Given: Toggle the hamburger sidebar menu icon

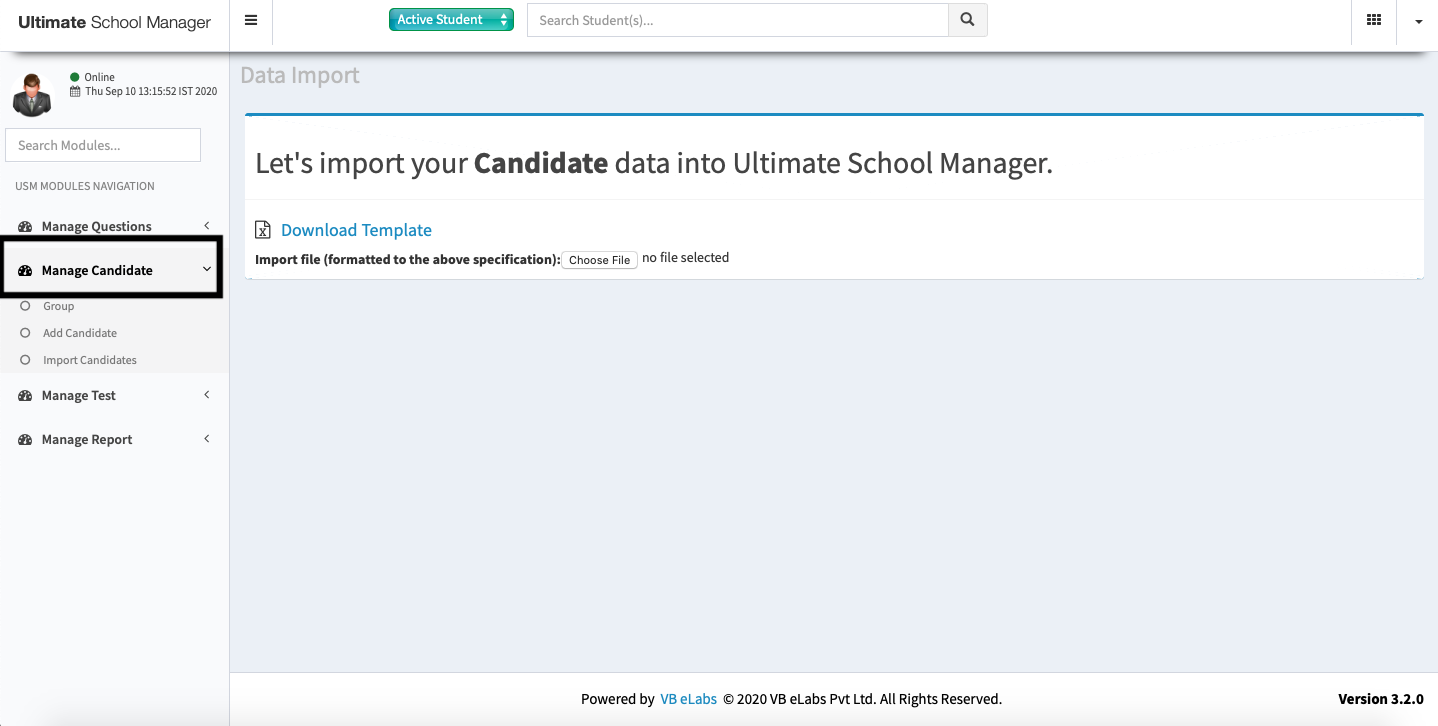Looking at the screenshot, I should coord(251,20).
